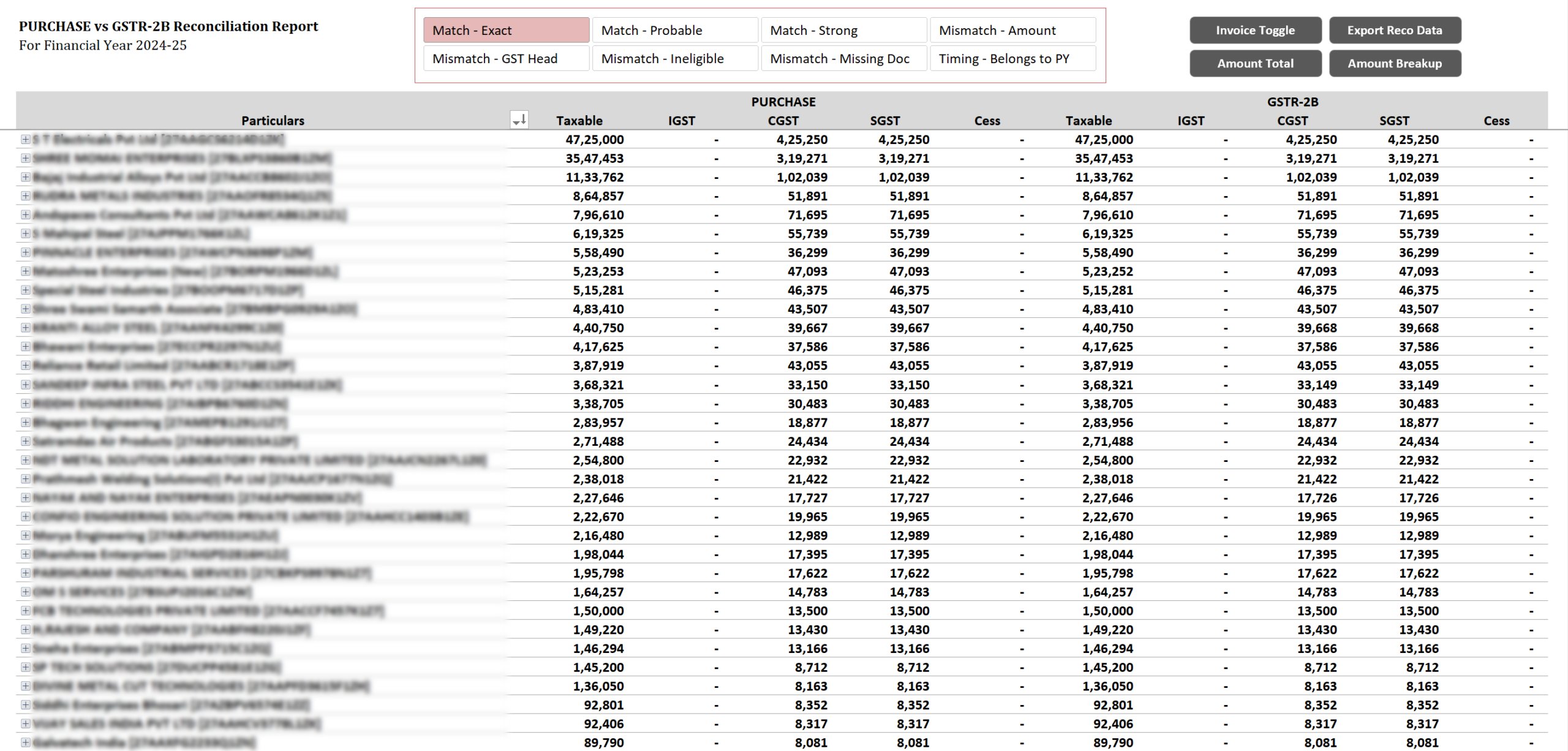Image resolution: width=1568 pixels, height=751 pixels.
Task: Expand the row with taxable 11,33,762
Action: tap(25, 177)
